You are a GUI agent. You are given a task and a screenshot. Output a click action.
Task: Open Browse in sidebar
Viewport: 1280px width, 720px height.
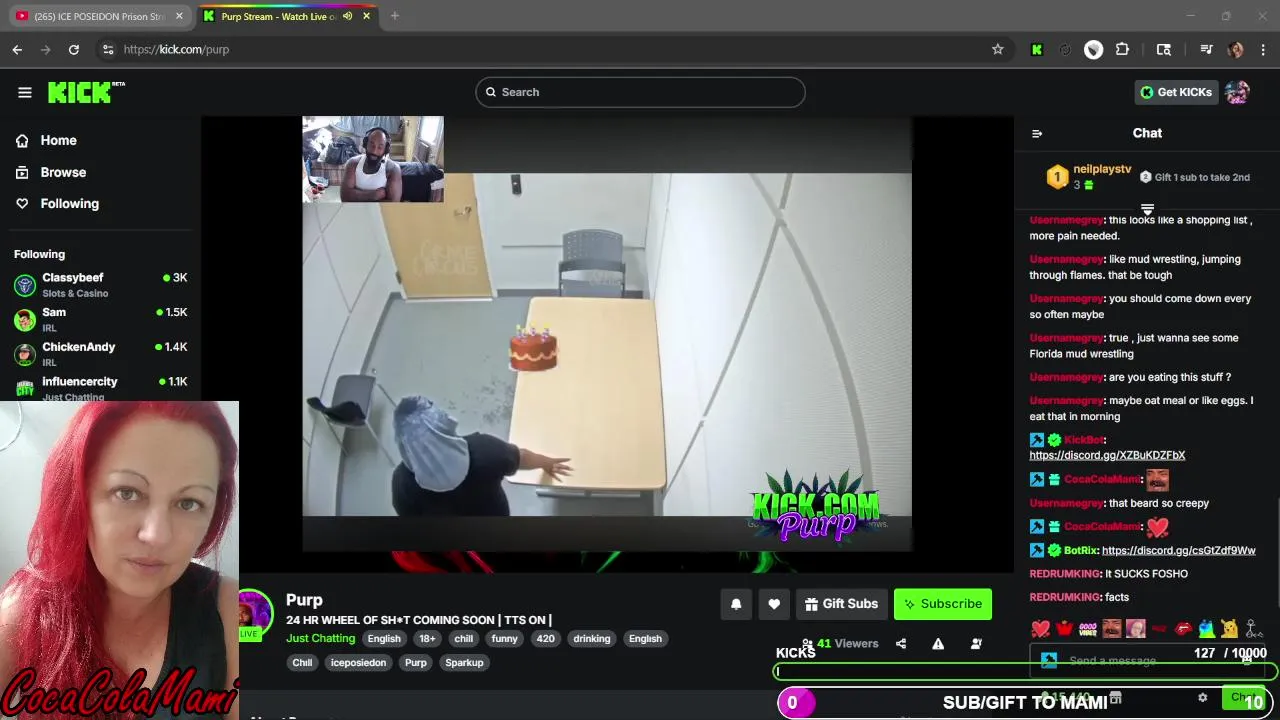pyautogui.click(x=63, y=172)
